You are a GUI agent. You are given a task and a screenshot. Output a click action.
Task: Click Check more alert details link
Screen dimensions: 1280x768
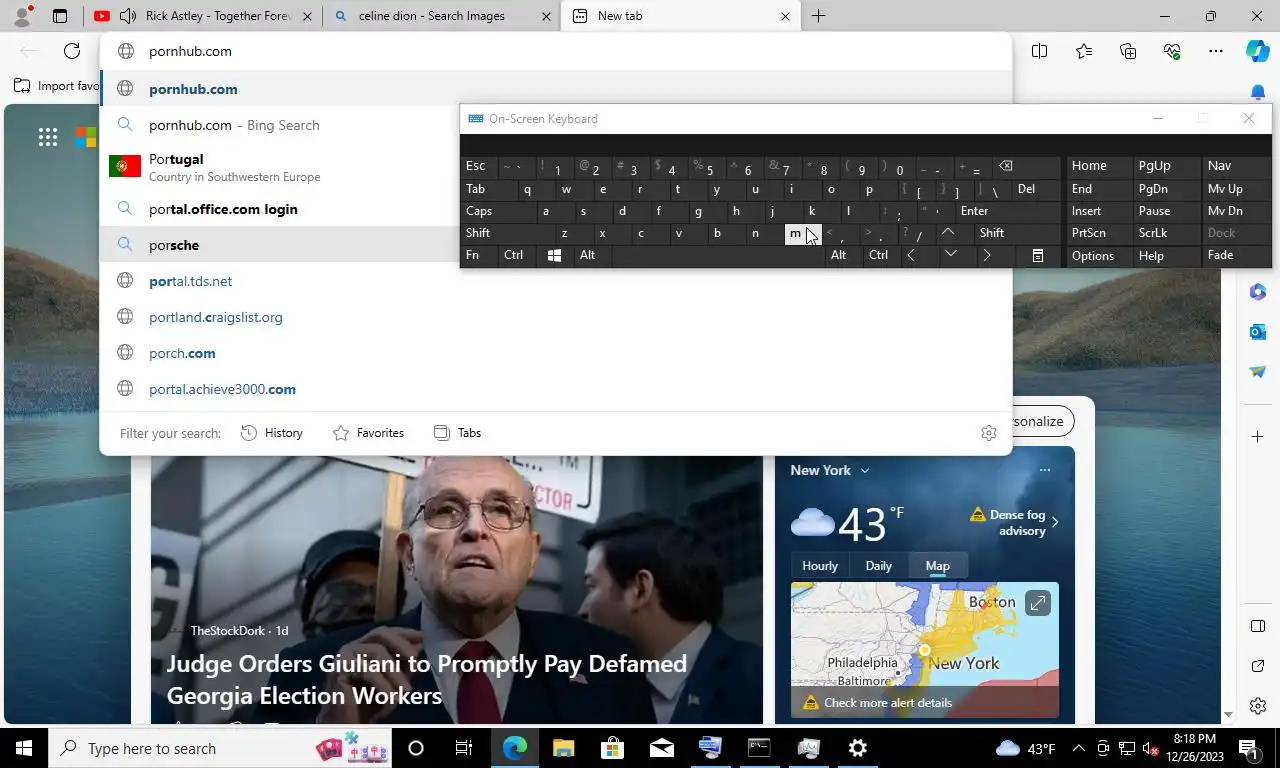[x=887, y=703]
